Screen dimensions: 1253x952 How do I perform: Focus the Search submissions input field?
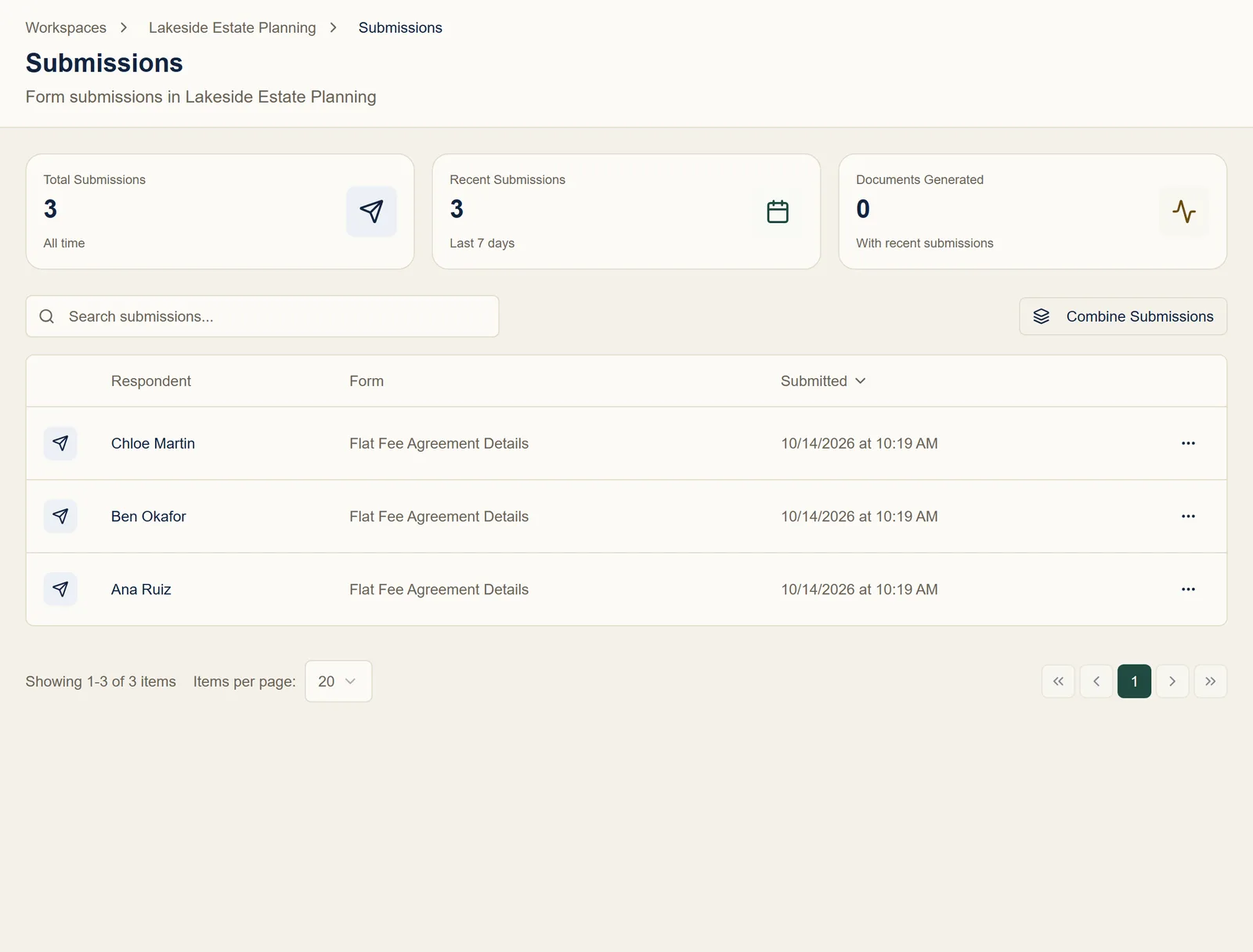262,316
